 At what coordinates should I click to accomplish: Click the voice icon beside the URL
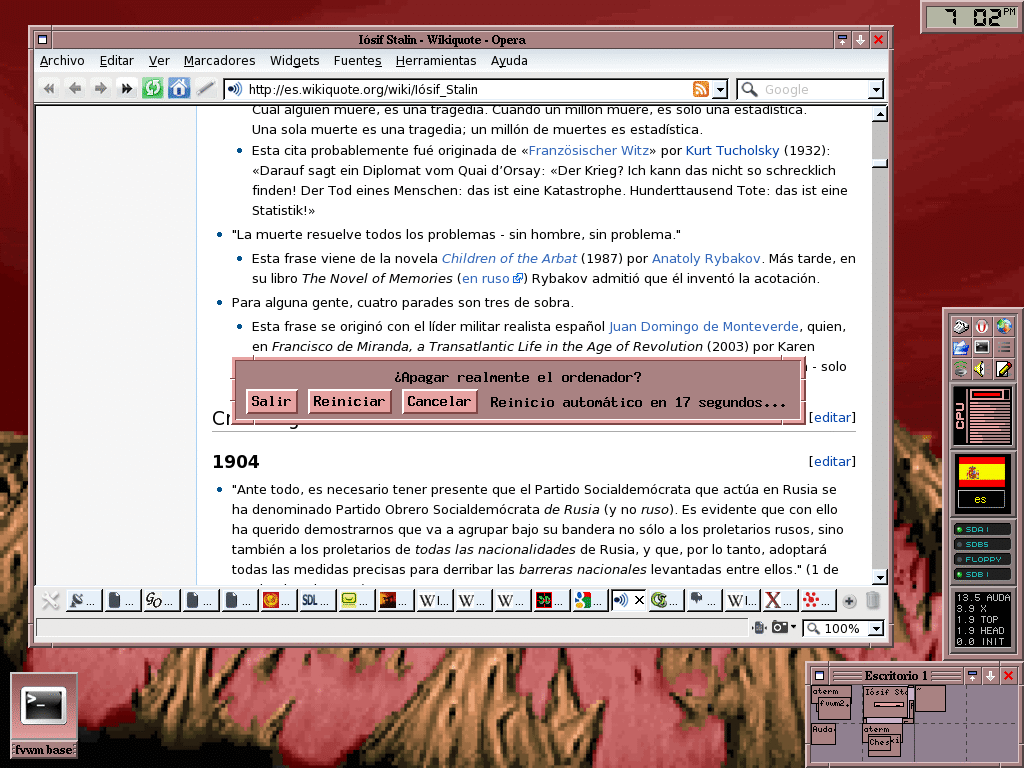coord(235,89)
